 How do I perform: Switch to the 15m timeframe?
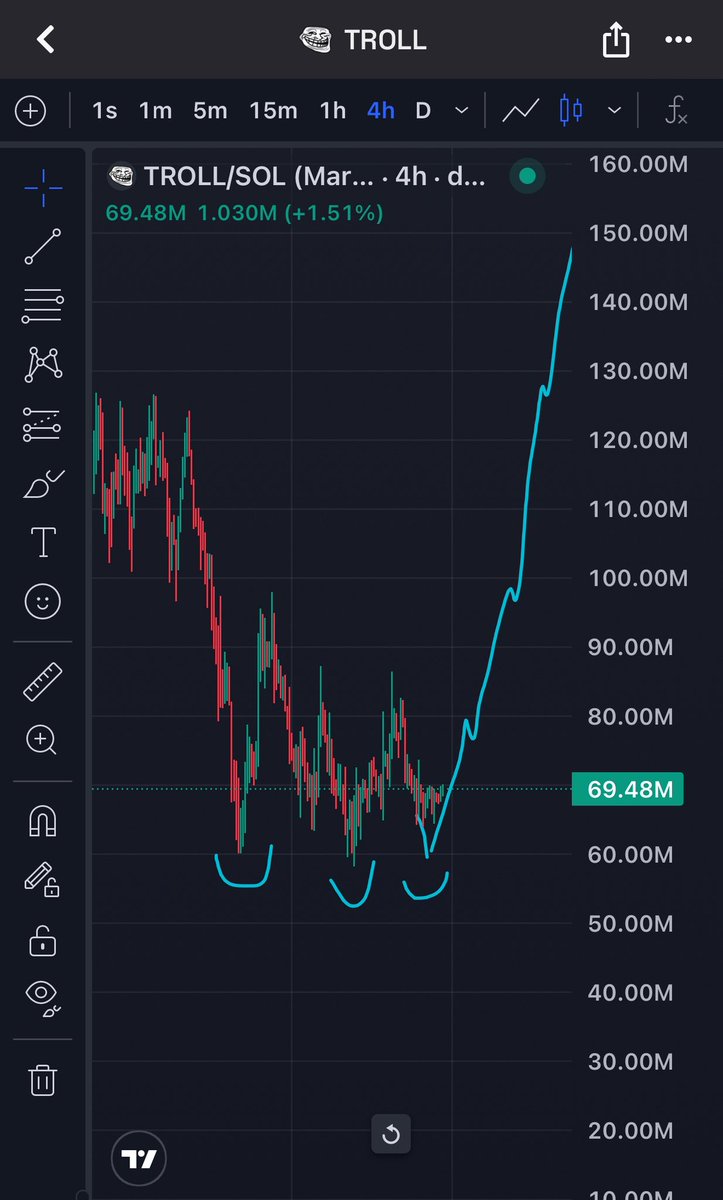[x=273, y=110]
